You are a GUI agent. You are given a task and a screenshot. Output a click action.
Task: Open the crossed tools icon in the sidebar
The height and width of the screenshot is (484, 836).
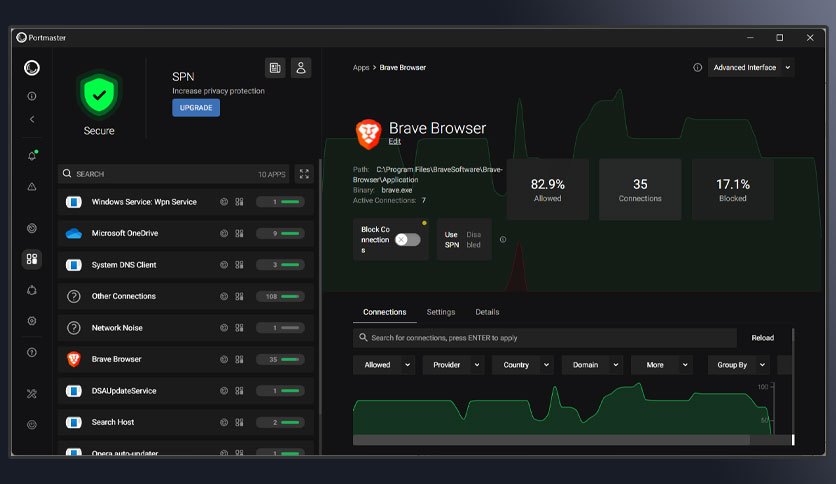click(x=32, y=393)
